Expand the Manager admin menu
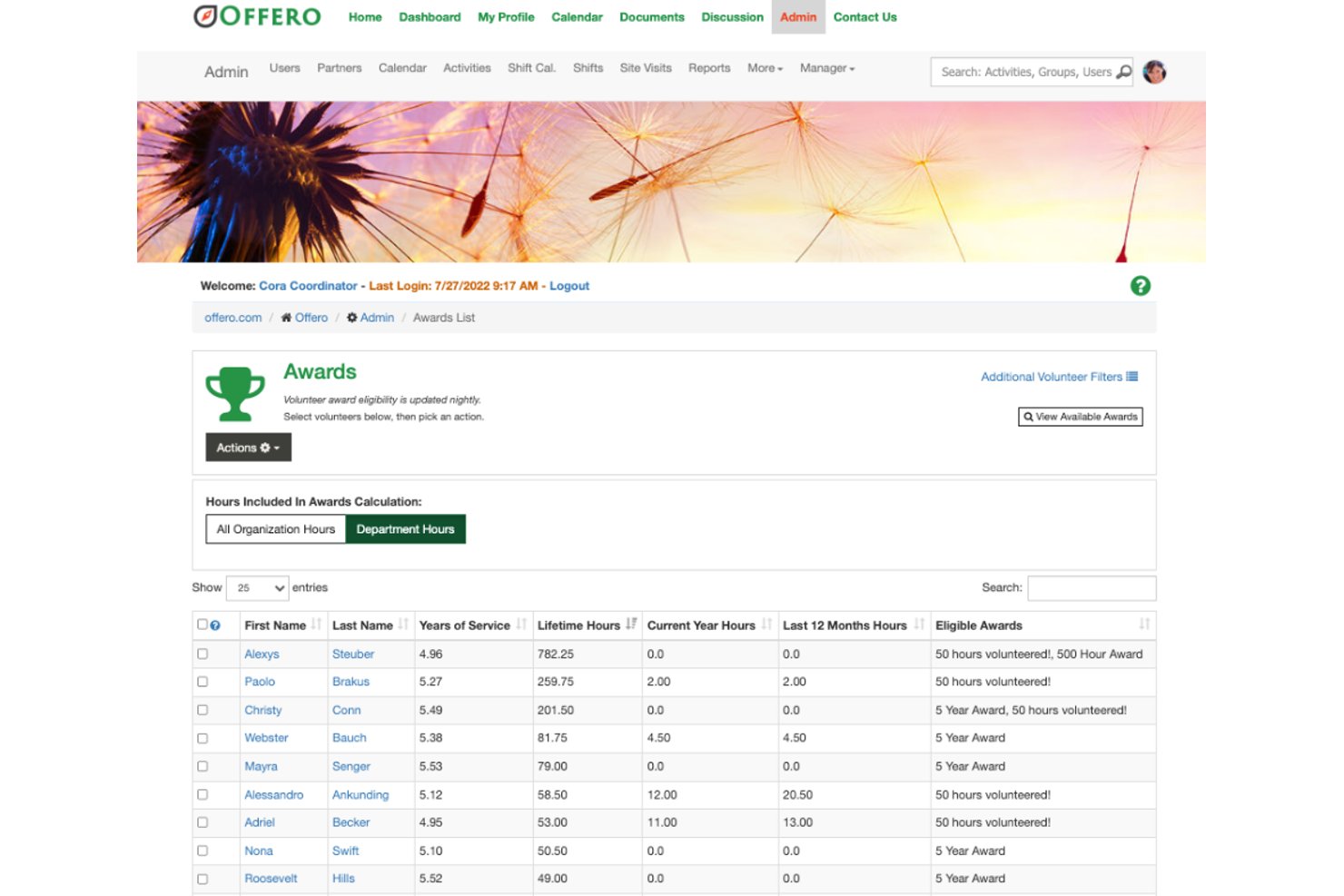The height and width of the screenshot is (896, 1344). [827, 68]
